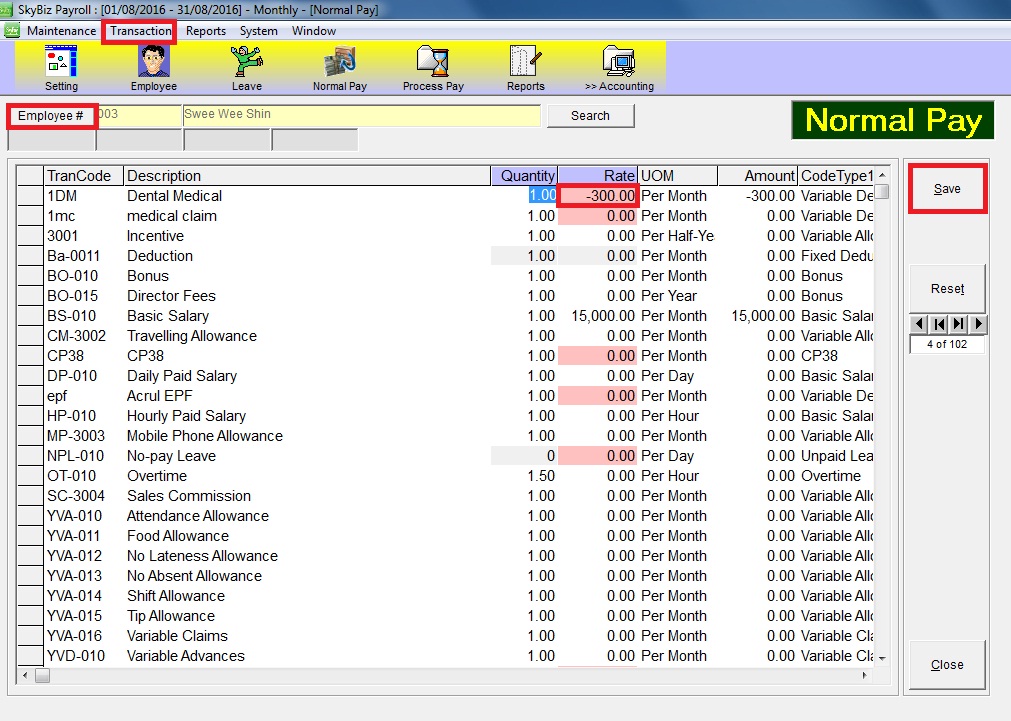
Task: Click the SkyBiz app icon in title bar
Action: click(x=9, y=9)
